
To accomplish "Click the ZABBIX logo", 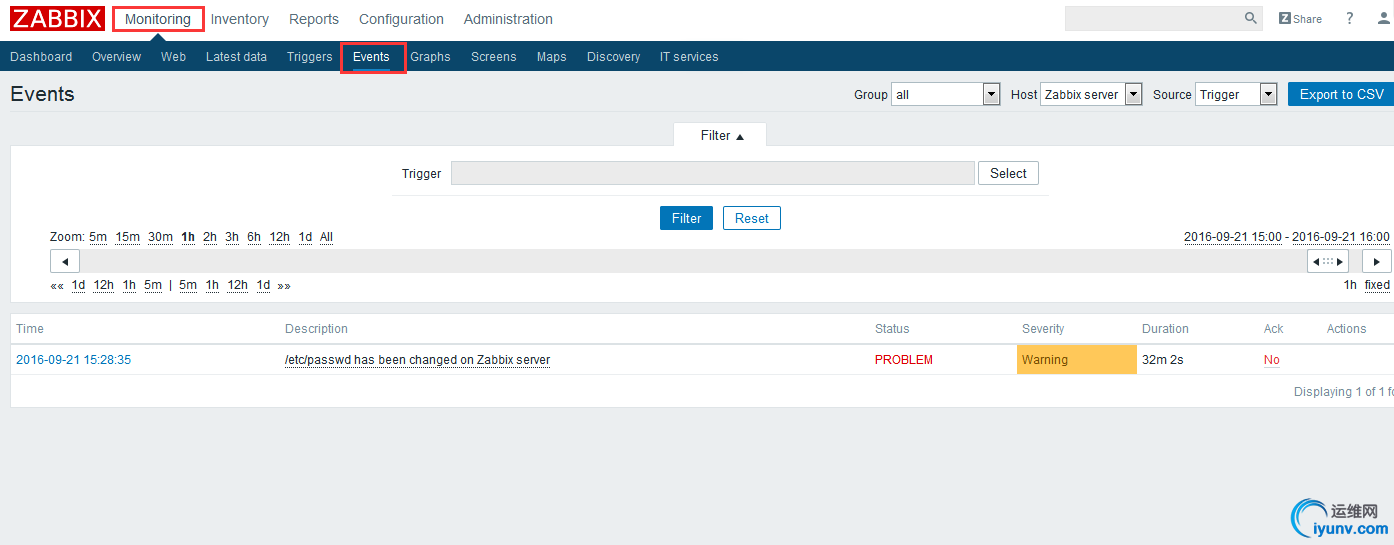I will pos(57,19).
